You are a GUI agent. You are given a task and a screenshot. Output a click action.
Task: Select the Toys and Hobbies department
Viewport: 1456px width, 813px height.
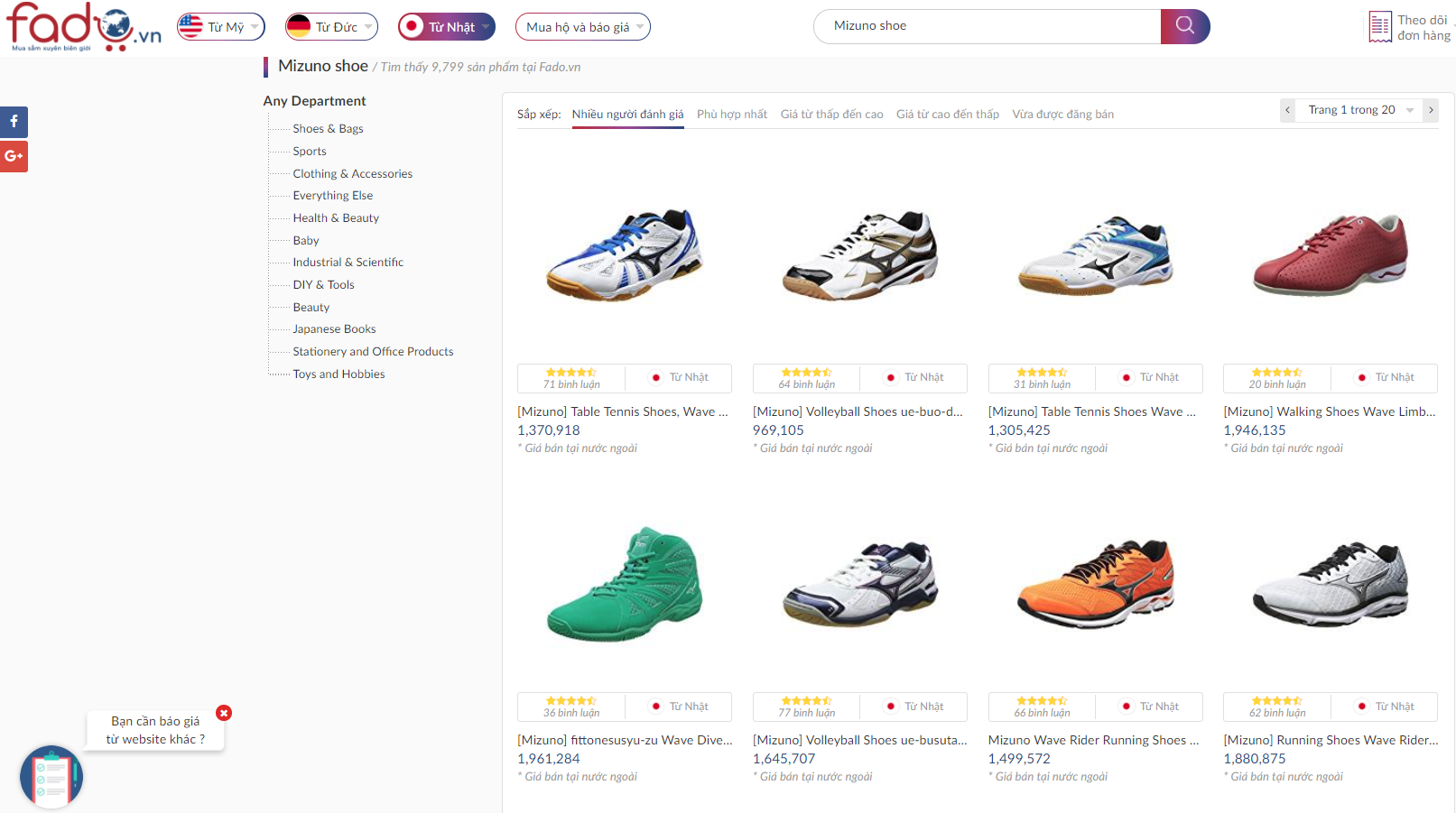(339, 374)
